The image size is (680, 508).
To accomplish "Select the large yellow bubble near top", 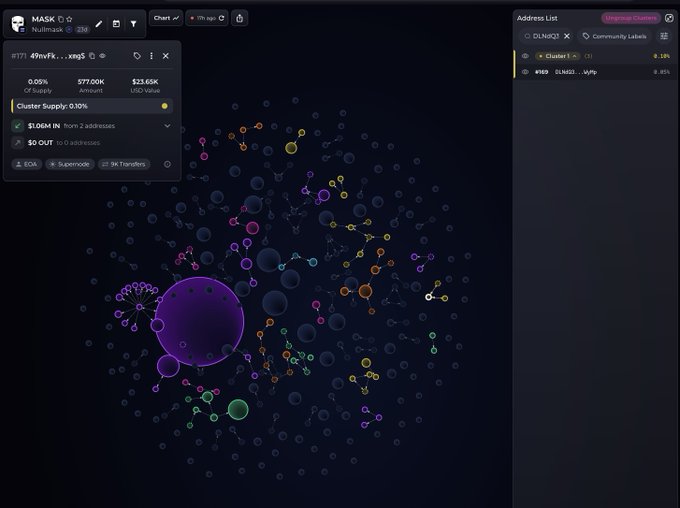I will pos(291,148).
